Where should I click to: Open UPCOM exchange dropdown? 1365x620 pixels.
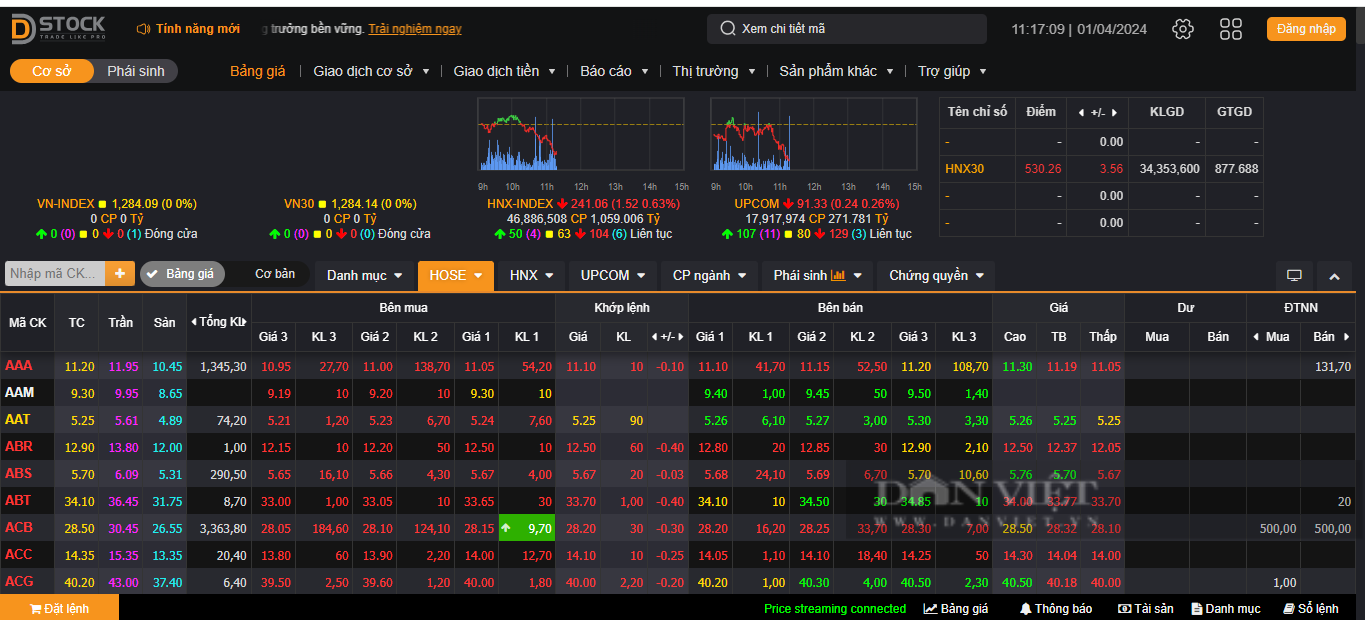coord(613,275)
